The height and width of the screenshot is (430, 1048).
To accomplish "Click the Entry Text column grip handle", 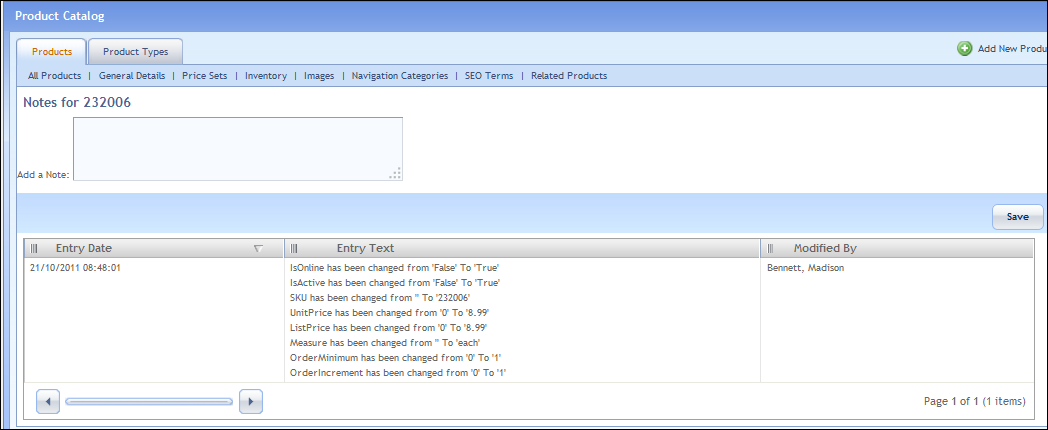I will point(294,248).
